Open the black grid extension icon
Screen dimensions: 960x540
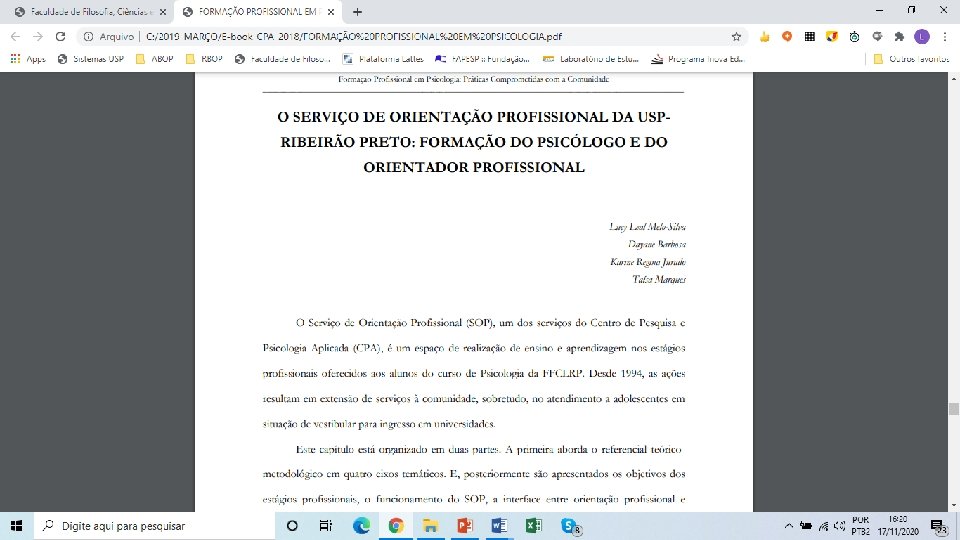pyautogui.click(x=809, y=37)
